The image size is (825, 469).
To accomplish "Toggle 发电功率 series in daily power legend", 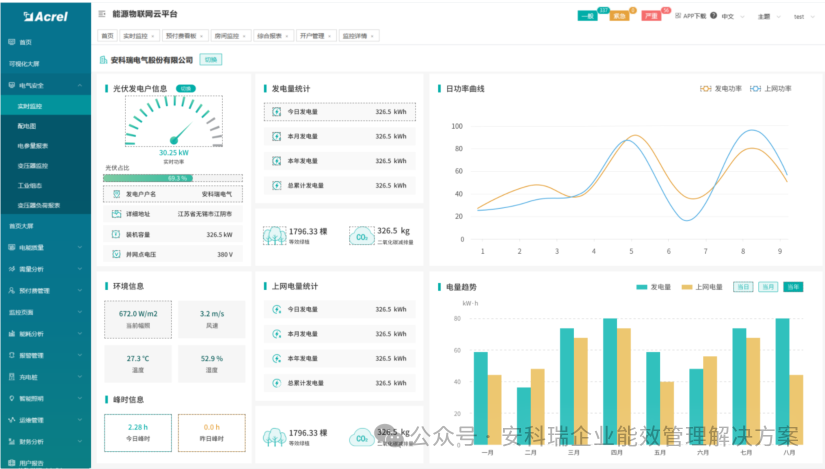I will 720,88.
